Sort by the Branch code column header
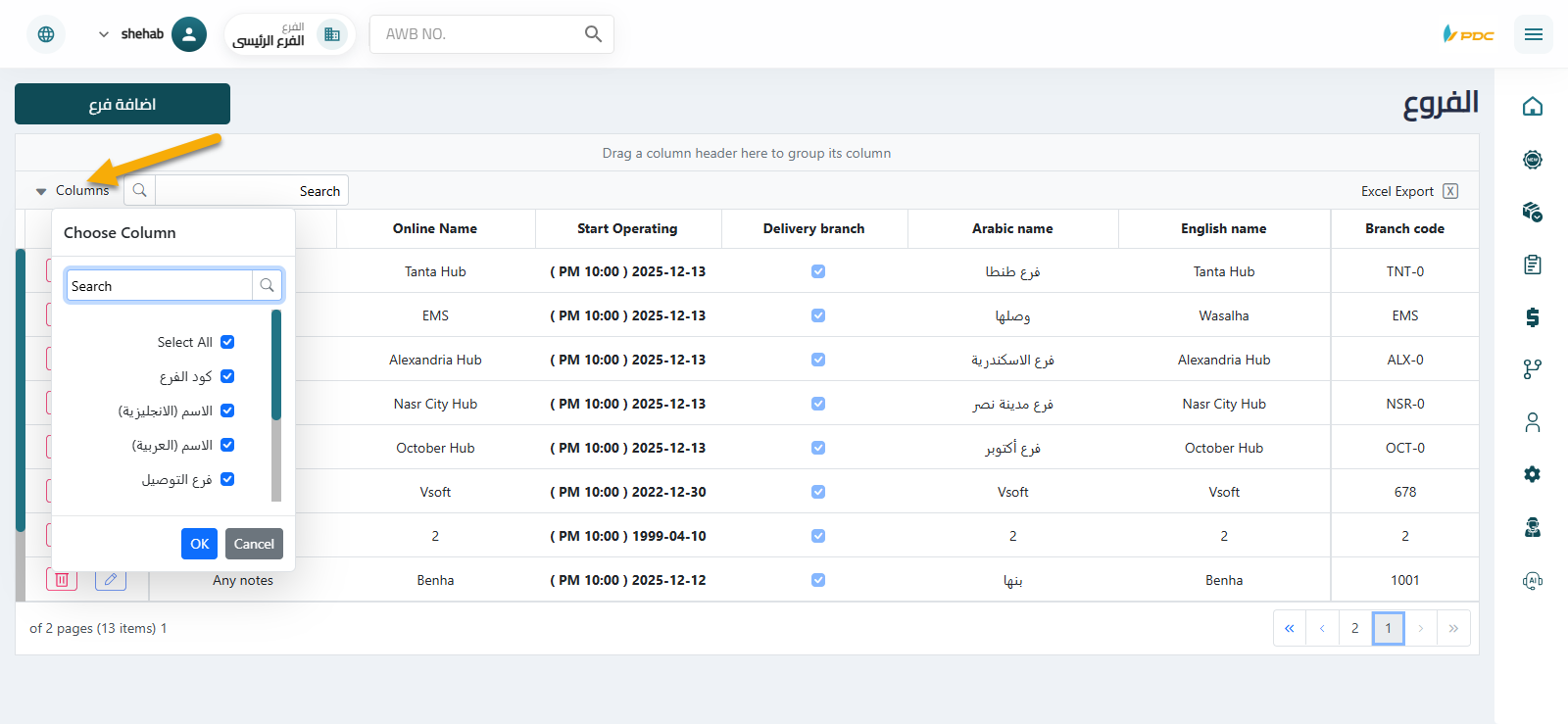The height and width of the screenshot is (724, 1568). tap(1403, 228)
